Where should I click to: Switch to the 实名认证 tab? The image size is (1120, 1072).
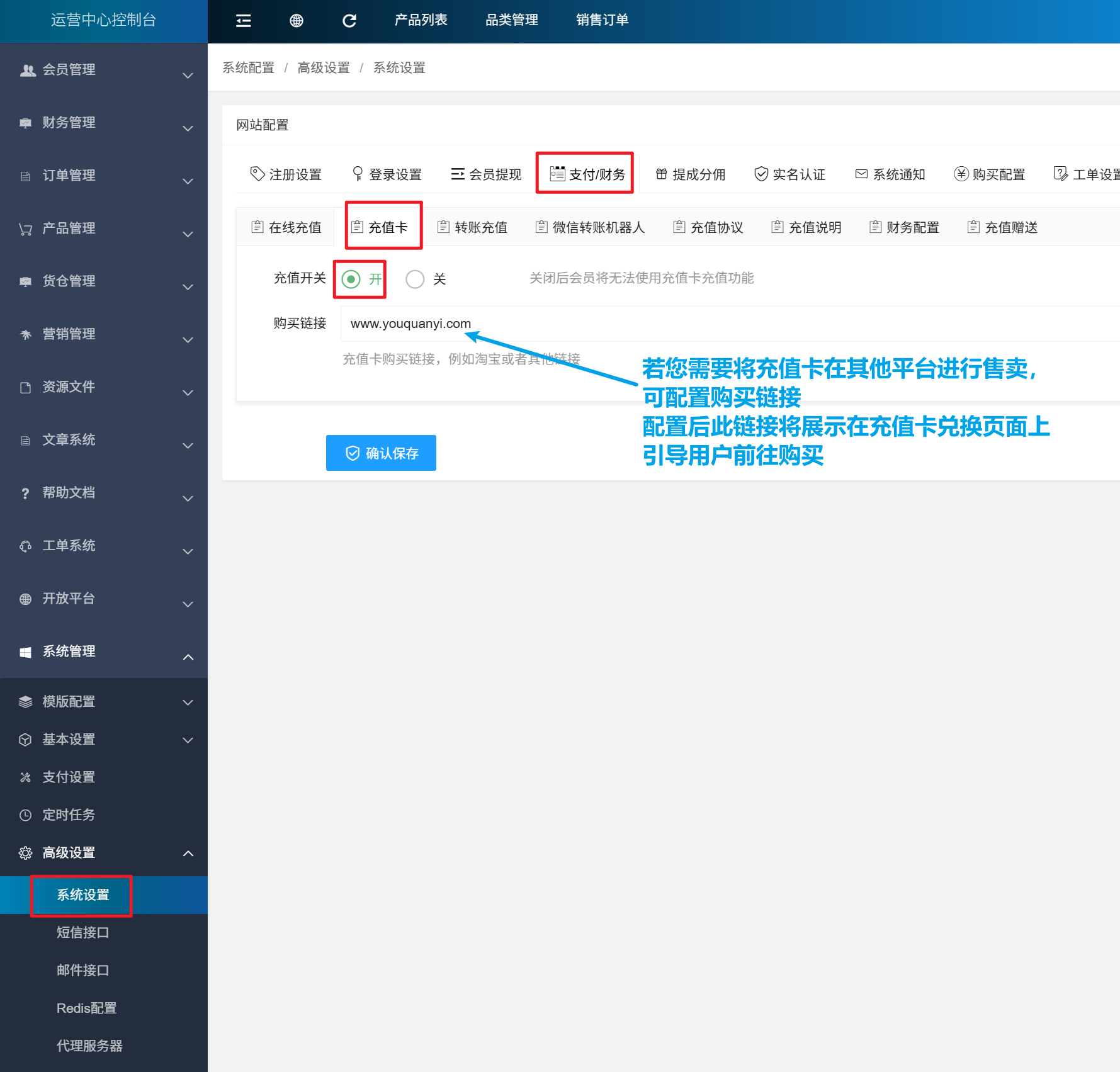(790, 174)
